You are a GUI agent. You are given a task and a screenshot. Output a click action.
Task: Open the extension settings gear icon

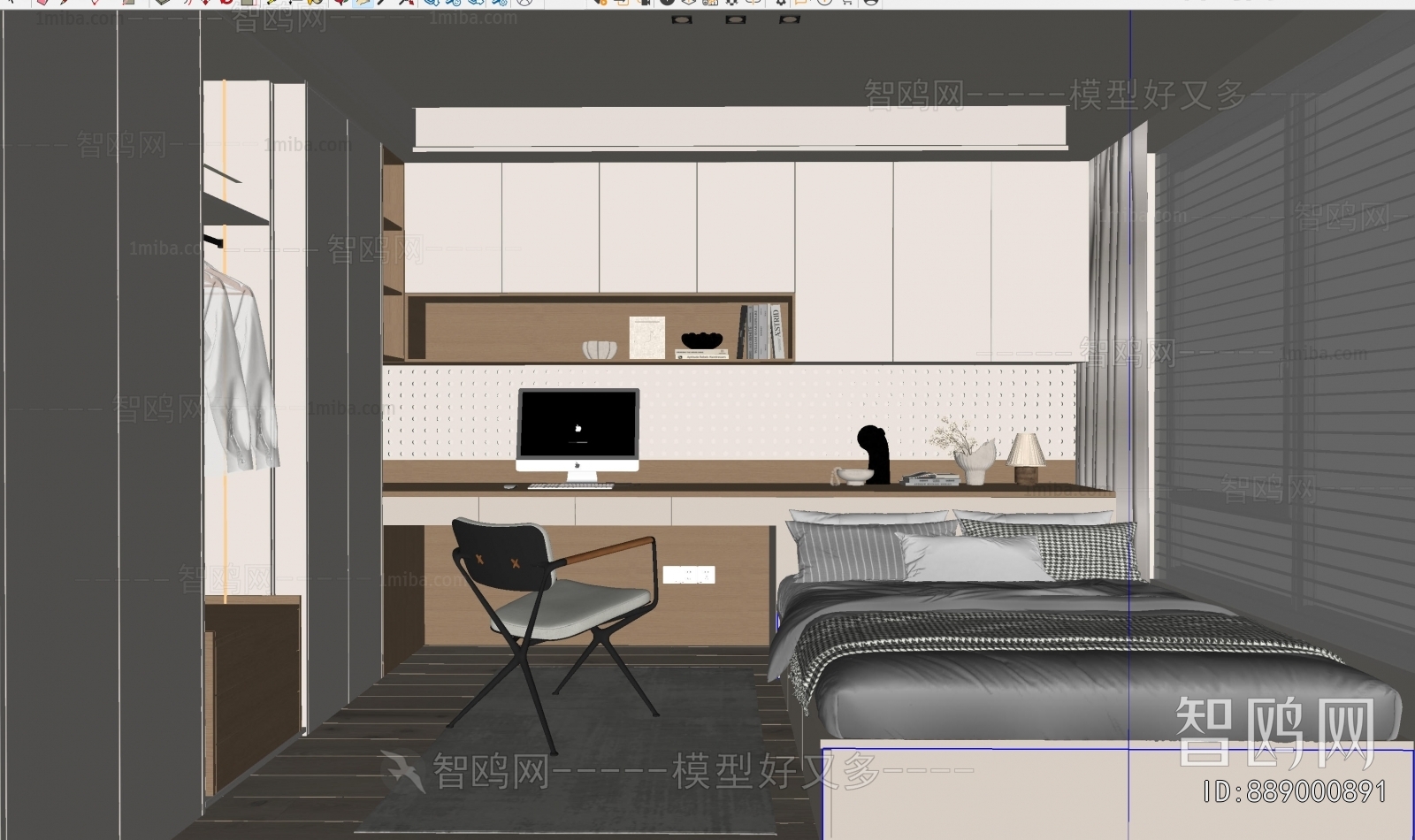pyautogui.click(x=781, y=4)
